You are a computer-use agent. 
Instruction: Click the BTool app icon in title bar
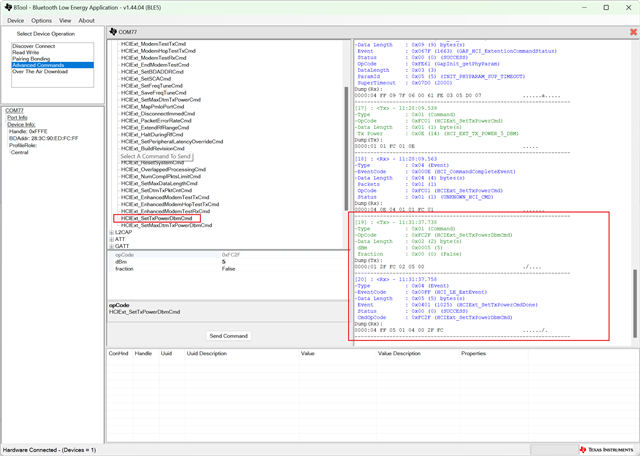pyautogui.click(x=8, y=7)
